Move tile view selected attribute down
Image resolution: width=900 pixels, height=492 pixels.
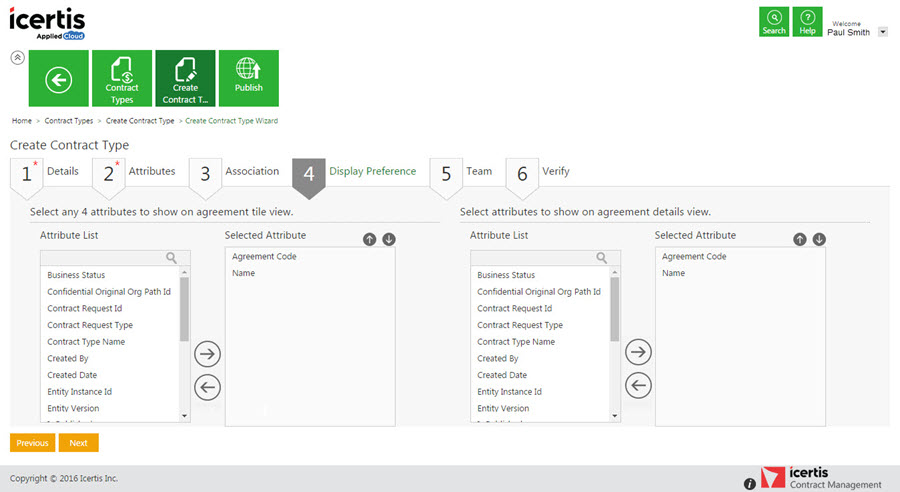[389, 239]
